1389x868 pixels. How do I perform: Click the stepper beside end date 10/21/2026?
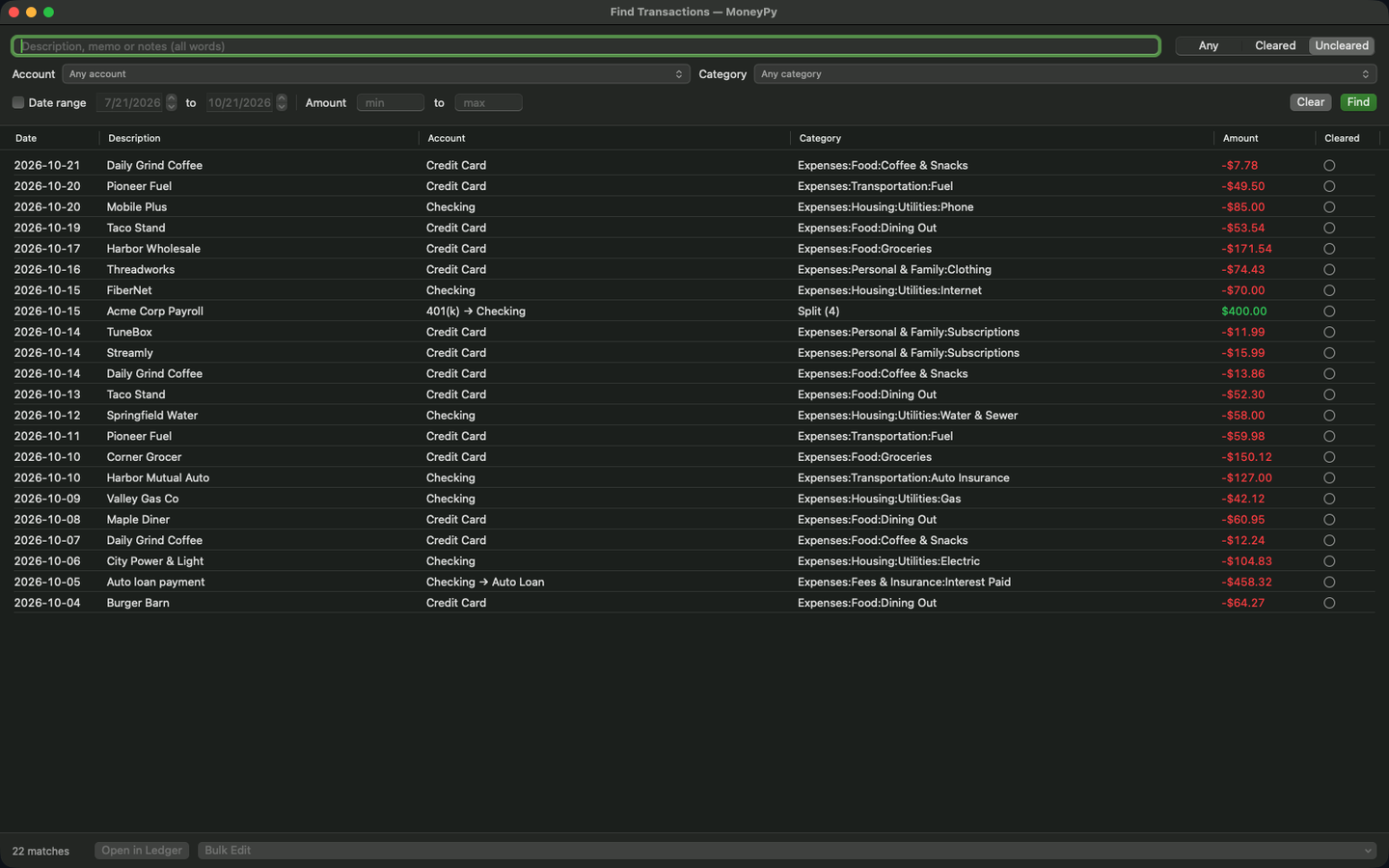(282, 102)
